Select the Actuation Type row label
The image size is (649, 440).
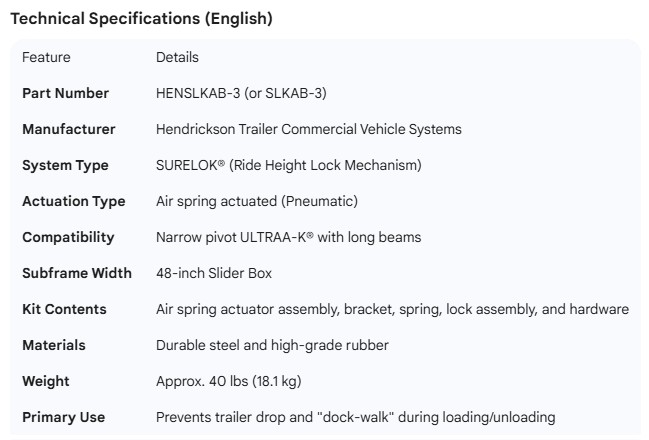[73, 201]
